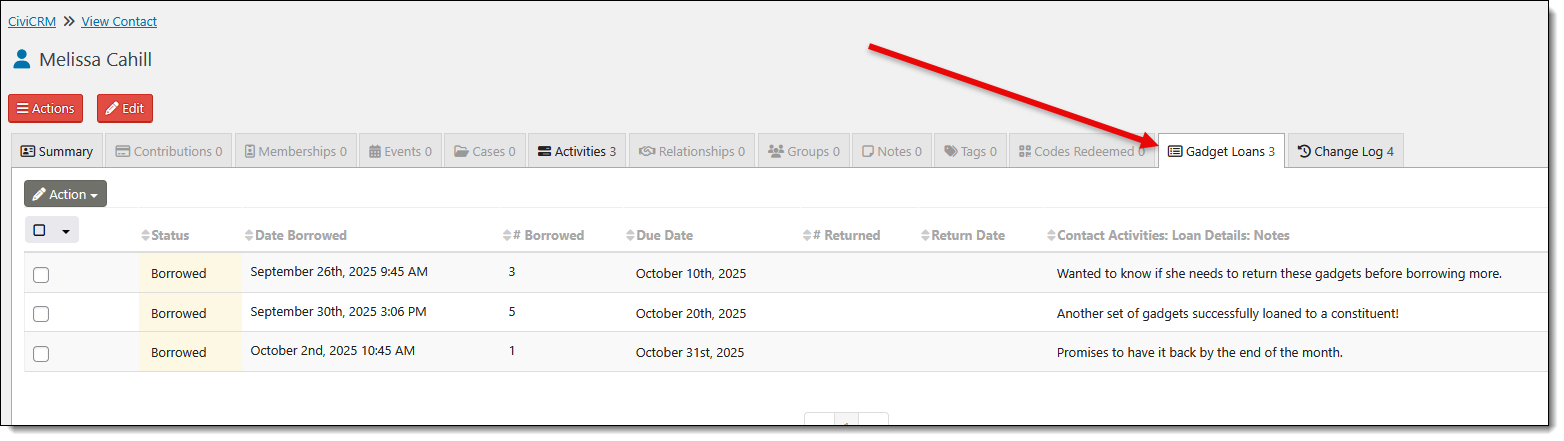Sort by Return Date column
The height and width of the screenshot is (441, 1564).
click(926, 236)
